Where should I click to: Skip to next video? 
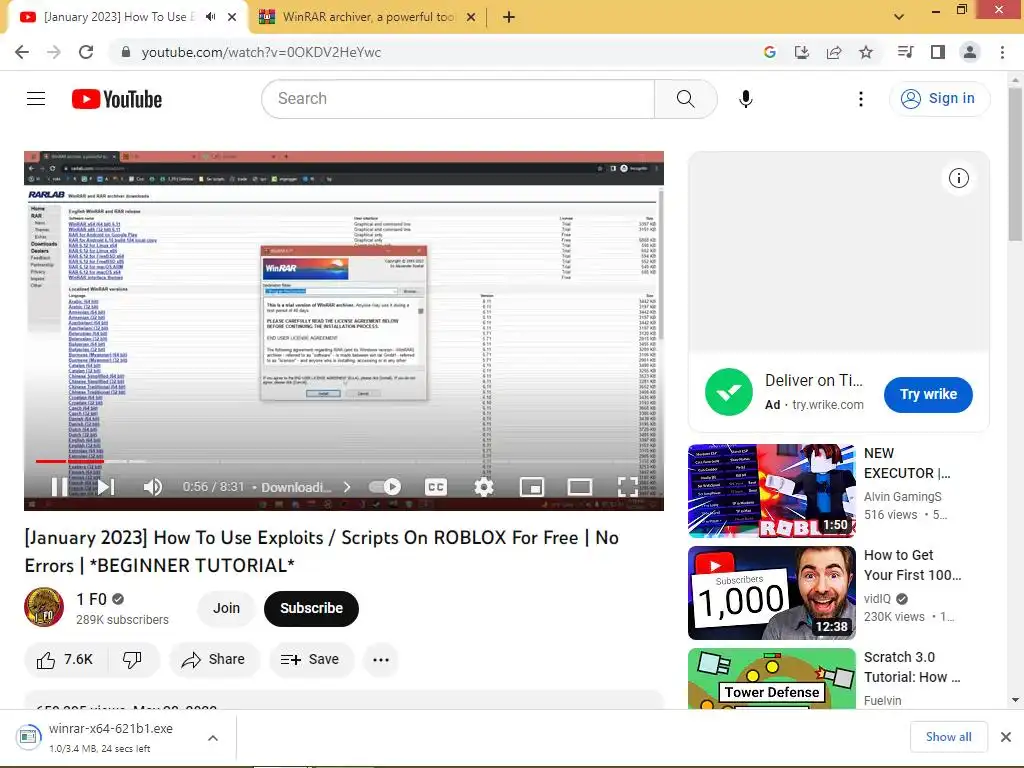(x=106, y=487)
